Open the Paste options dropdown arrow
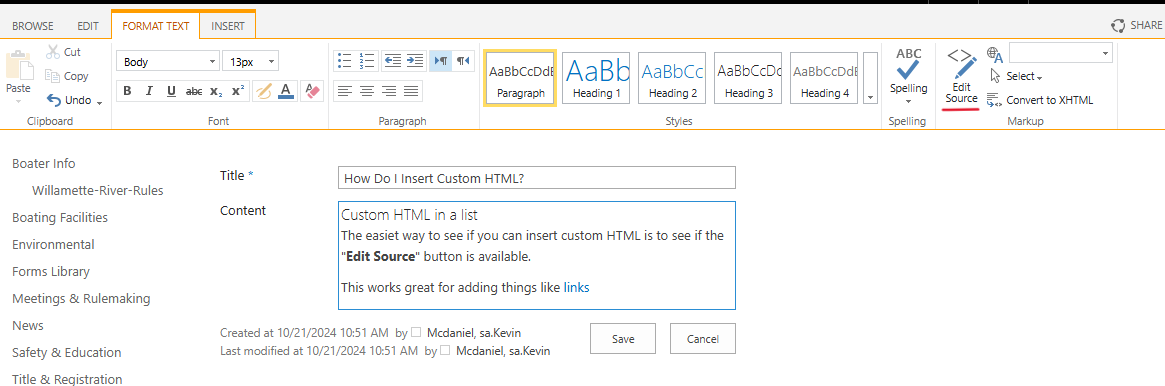Screen dimensions: 1165x386 point(19,102)
